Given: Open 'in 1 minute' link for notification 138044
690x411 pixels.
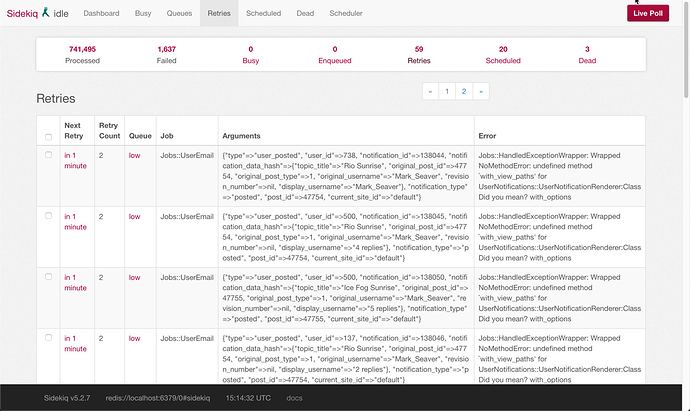Looking at the screenshot, I should point(75,161).
